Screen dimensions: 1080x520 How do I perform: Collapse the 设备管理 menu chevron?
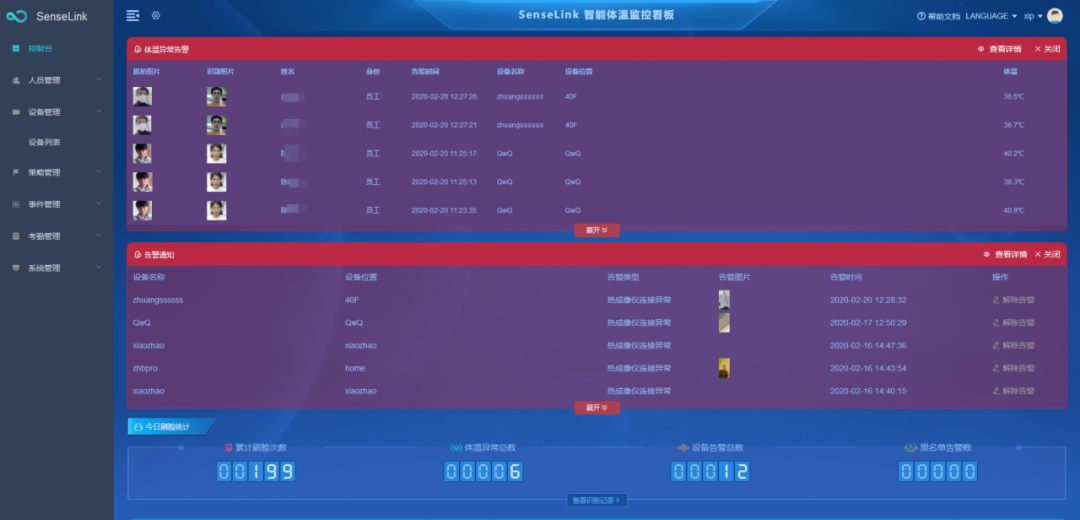click(99, 112)
